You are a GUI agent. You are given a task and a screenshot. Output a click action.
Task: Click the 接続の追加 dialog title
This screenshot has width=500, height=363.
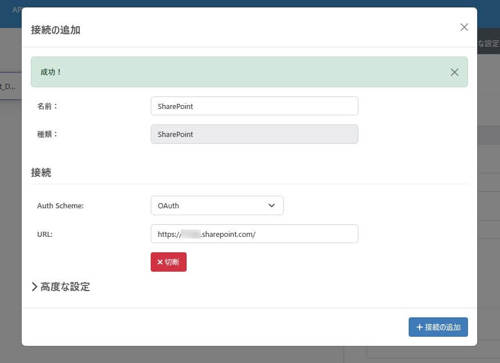coord(56,30)
